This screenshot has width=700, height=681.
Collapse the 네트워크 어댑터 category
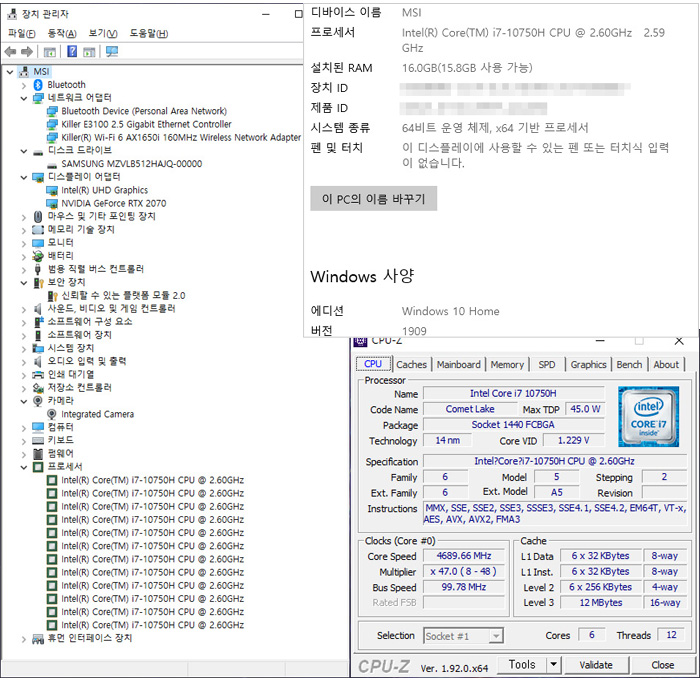coord(24,98)
